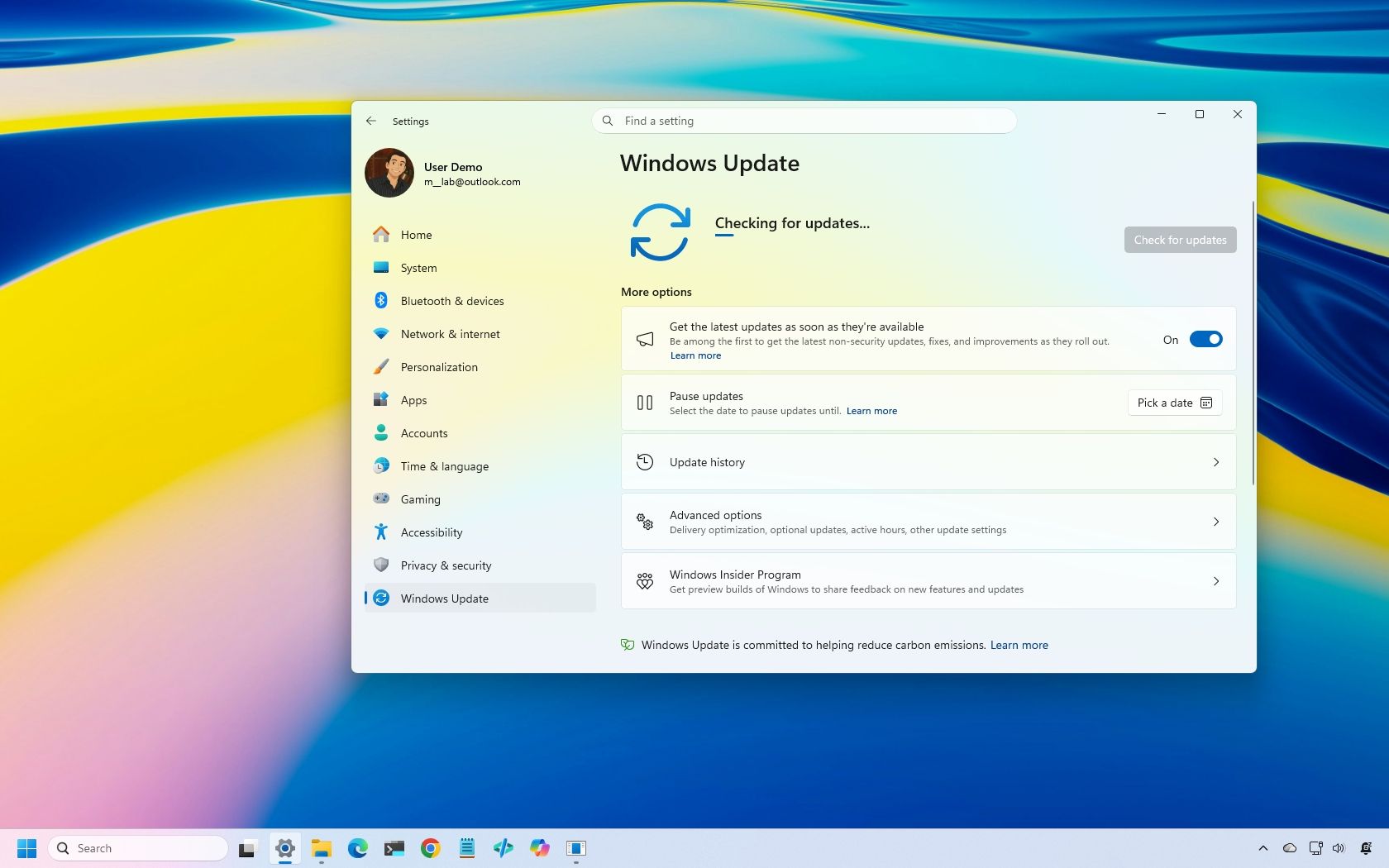Launch Microsoft Edge from the taskbar
The width and height of the screenshot is (1389, 868).
[357, 849]
